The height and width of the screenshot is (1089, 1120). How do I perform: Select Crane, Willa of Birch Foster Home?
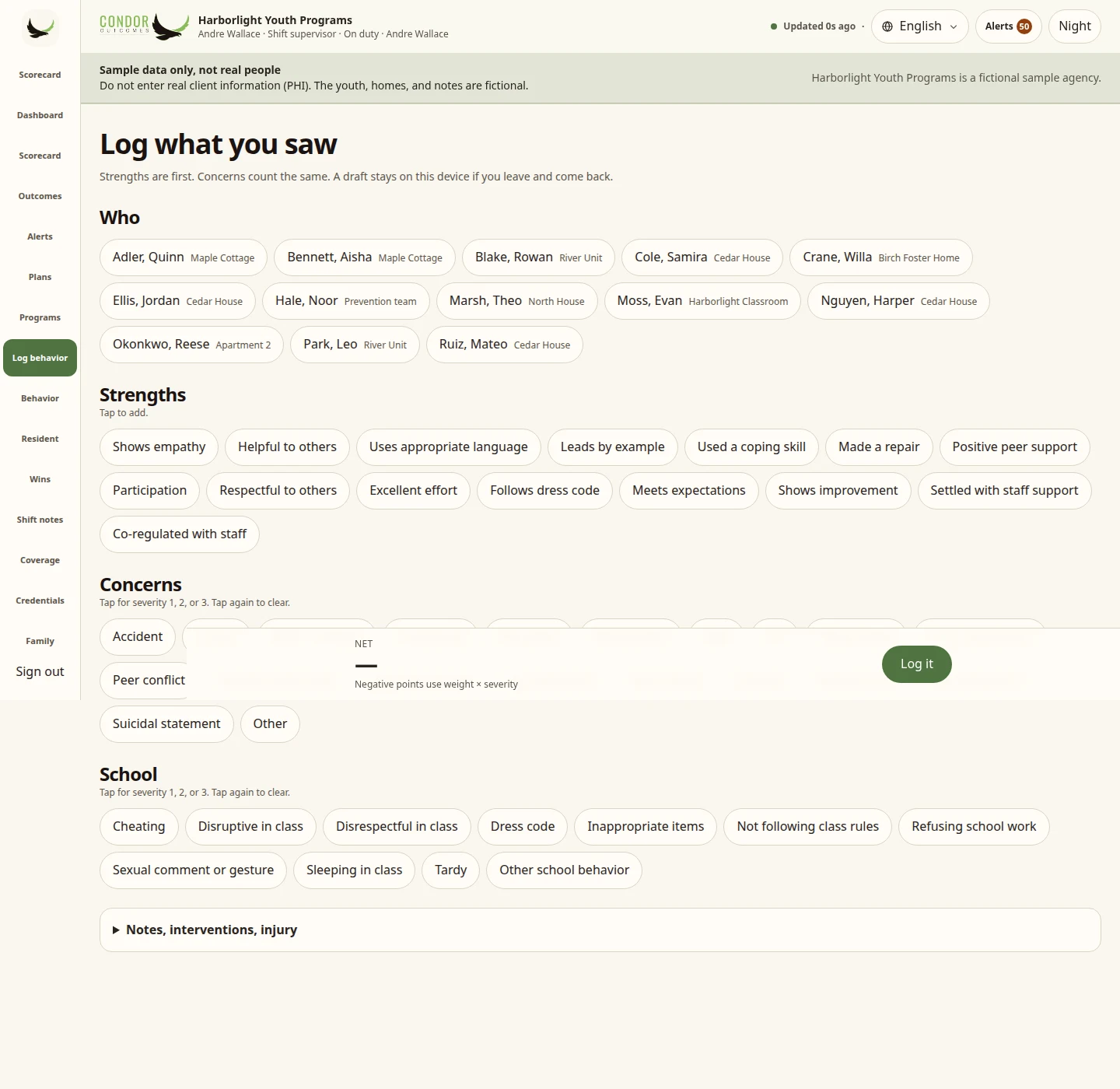click(881, 257)
